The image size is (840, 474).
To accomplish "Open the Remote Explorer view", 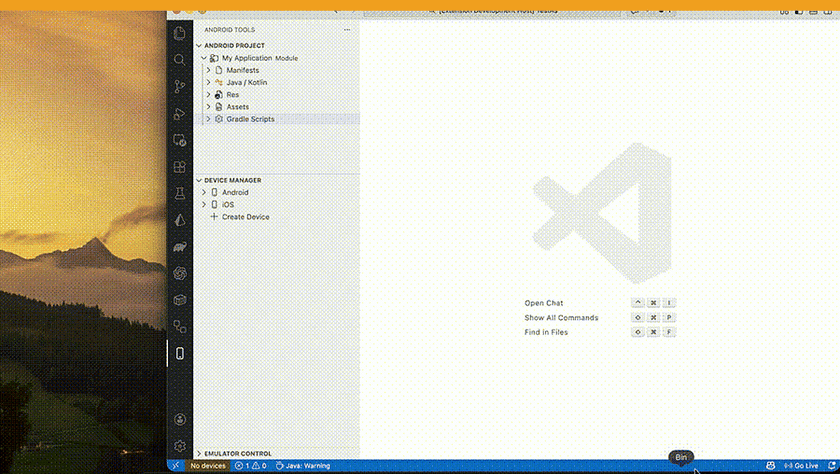I will (179, 140).
